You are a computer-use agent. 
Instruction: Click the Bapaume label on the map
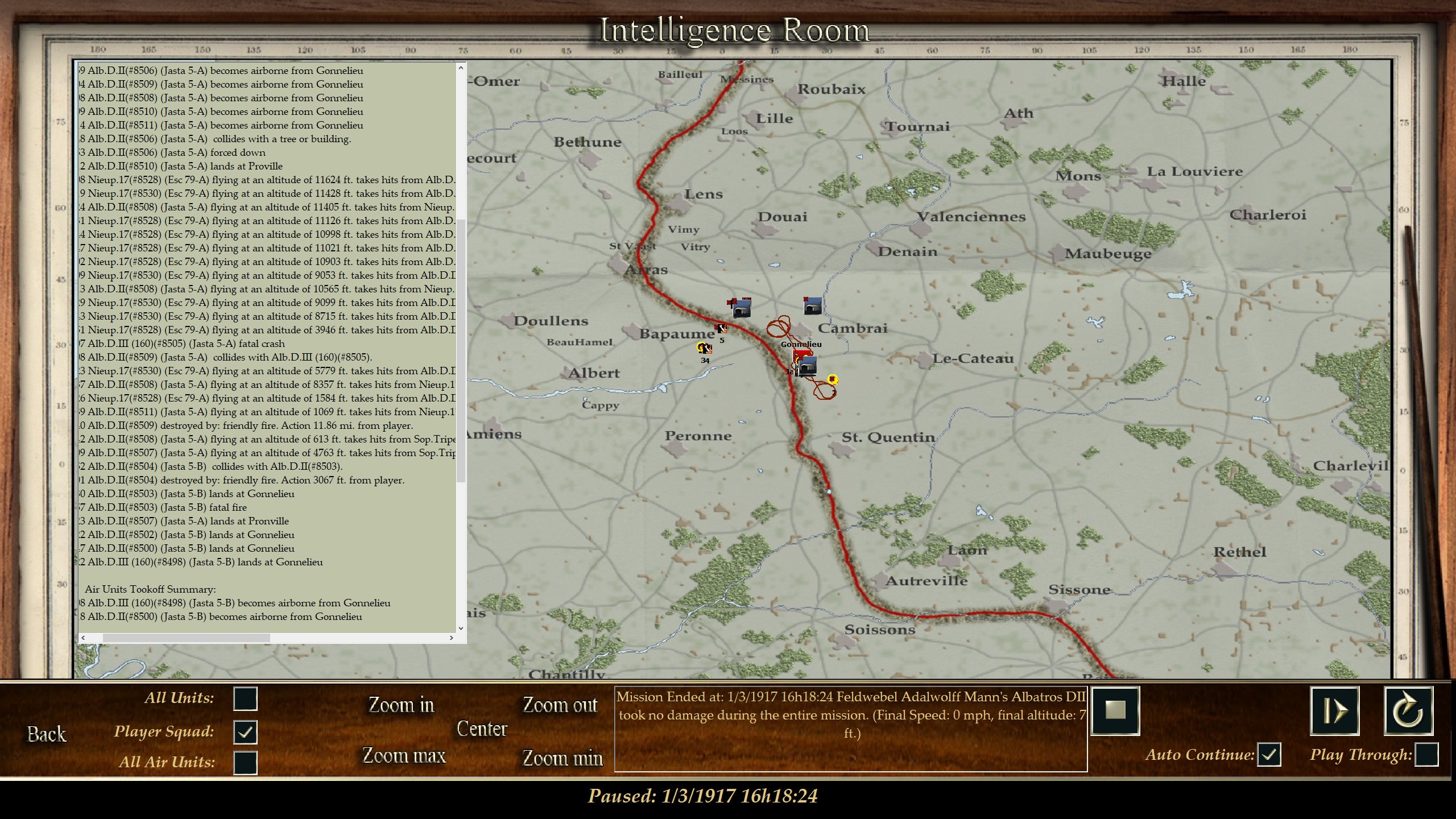tap(677, 333)
